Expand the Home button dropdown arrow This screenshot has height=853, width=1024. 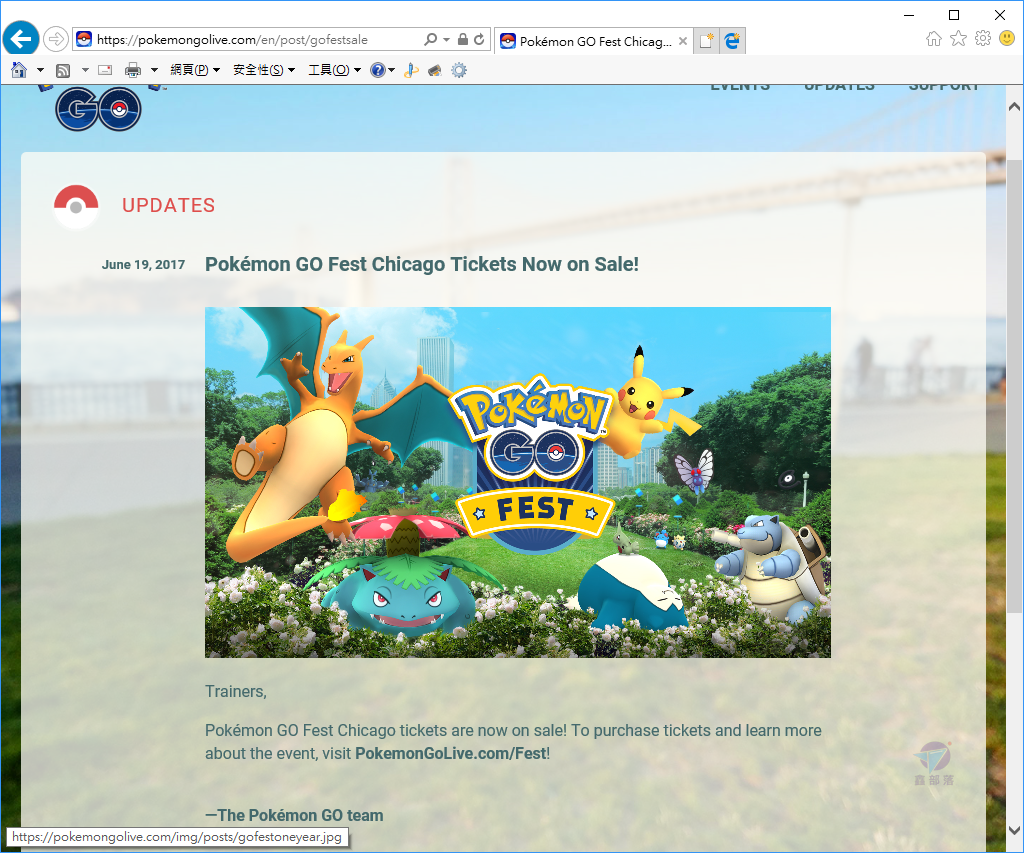coord(40,70)
